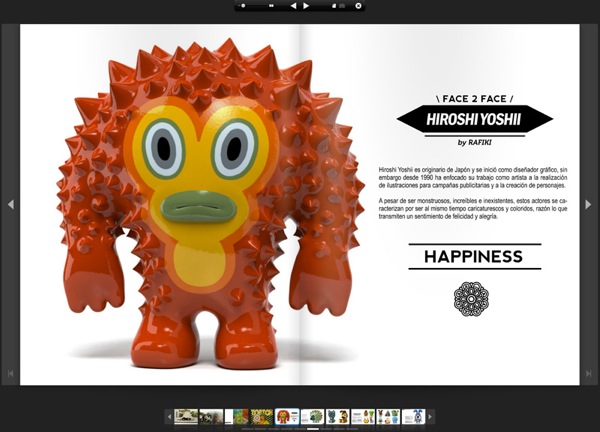Open the green cat and yellow figure thumbnail
The image size is (600, 432).
coord(338,417)
